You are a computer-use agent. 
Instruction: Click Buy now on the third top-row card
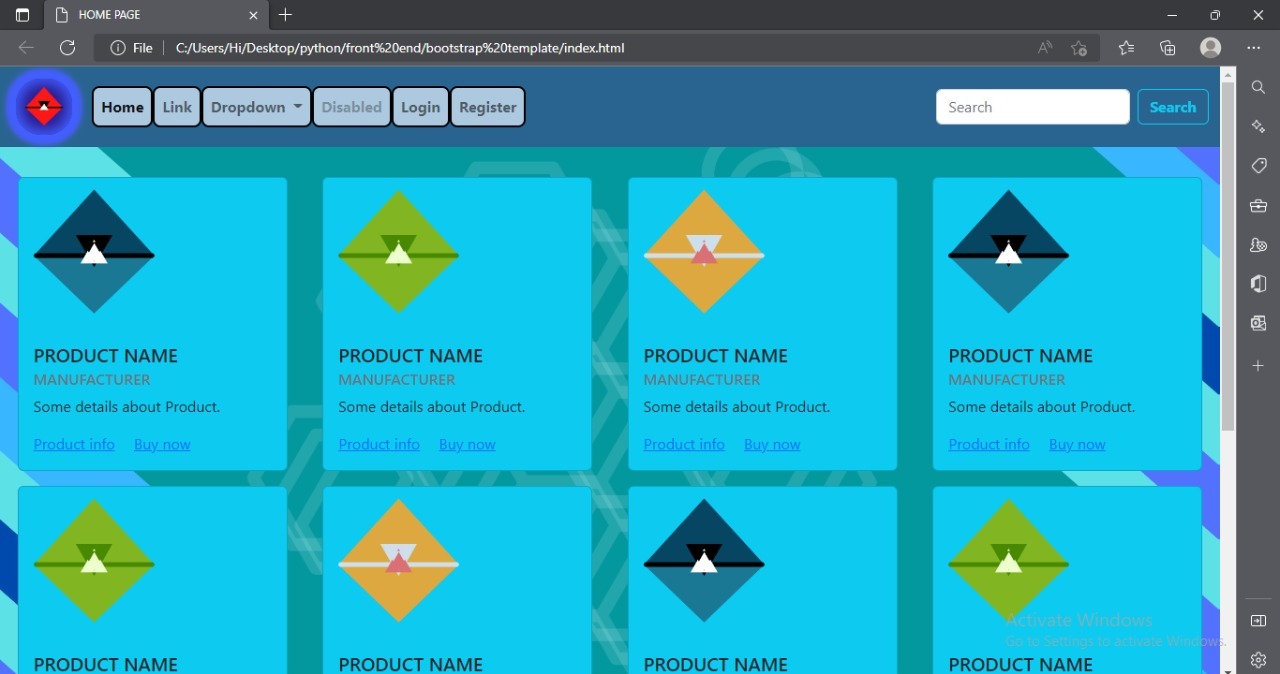tap(772, 444)
